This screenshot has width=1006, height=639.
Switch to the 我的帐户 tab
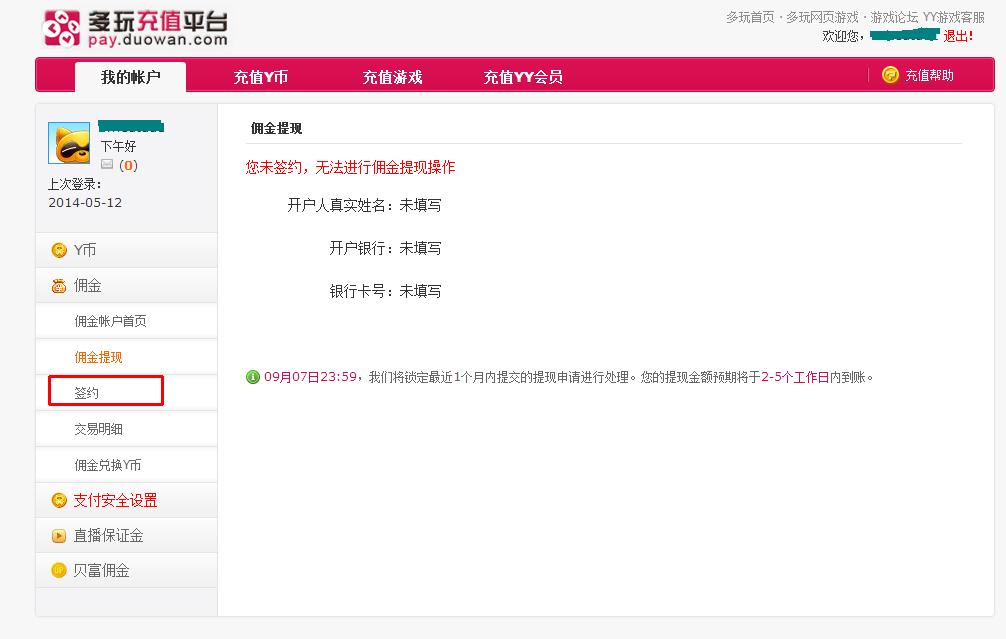(130, 77)
